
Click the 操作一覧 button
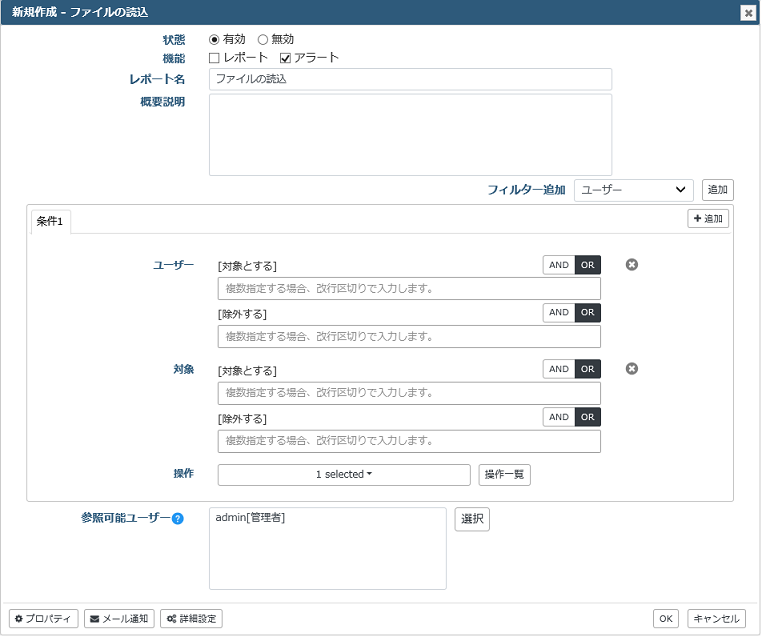pos(504,475)
